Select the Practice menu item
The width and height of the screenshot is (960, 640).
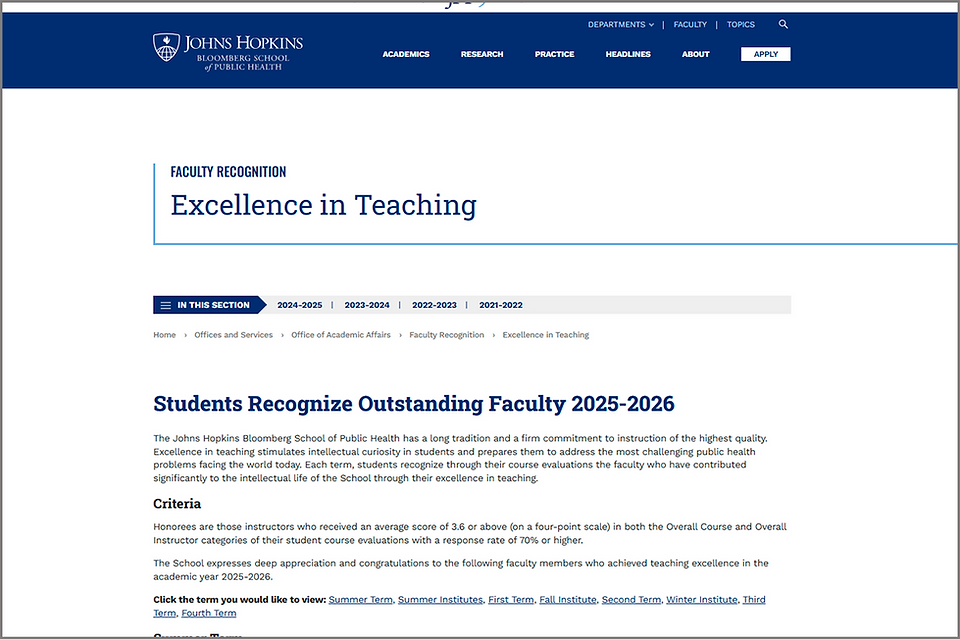tap(554, 55)
